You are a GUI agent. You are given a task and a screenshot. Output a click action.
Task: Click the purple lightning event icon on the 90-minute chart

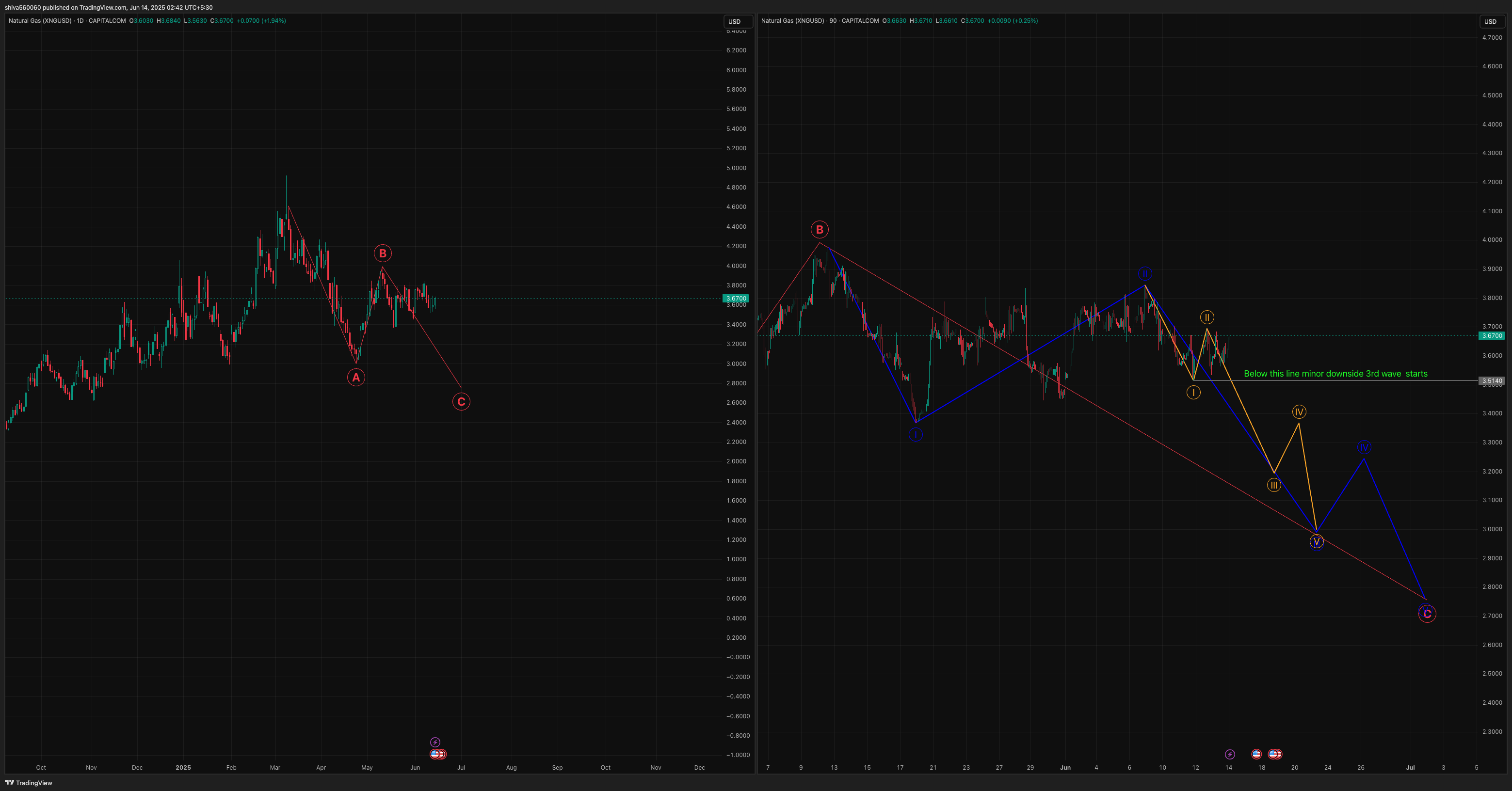coord(1230,754)
